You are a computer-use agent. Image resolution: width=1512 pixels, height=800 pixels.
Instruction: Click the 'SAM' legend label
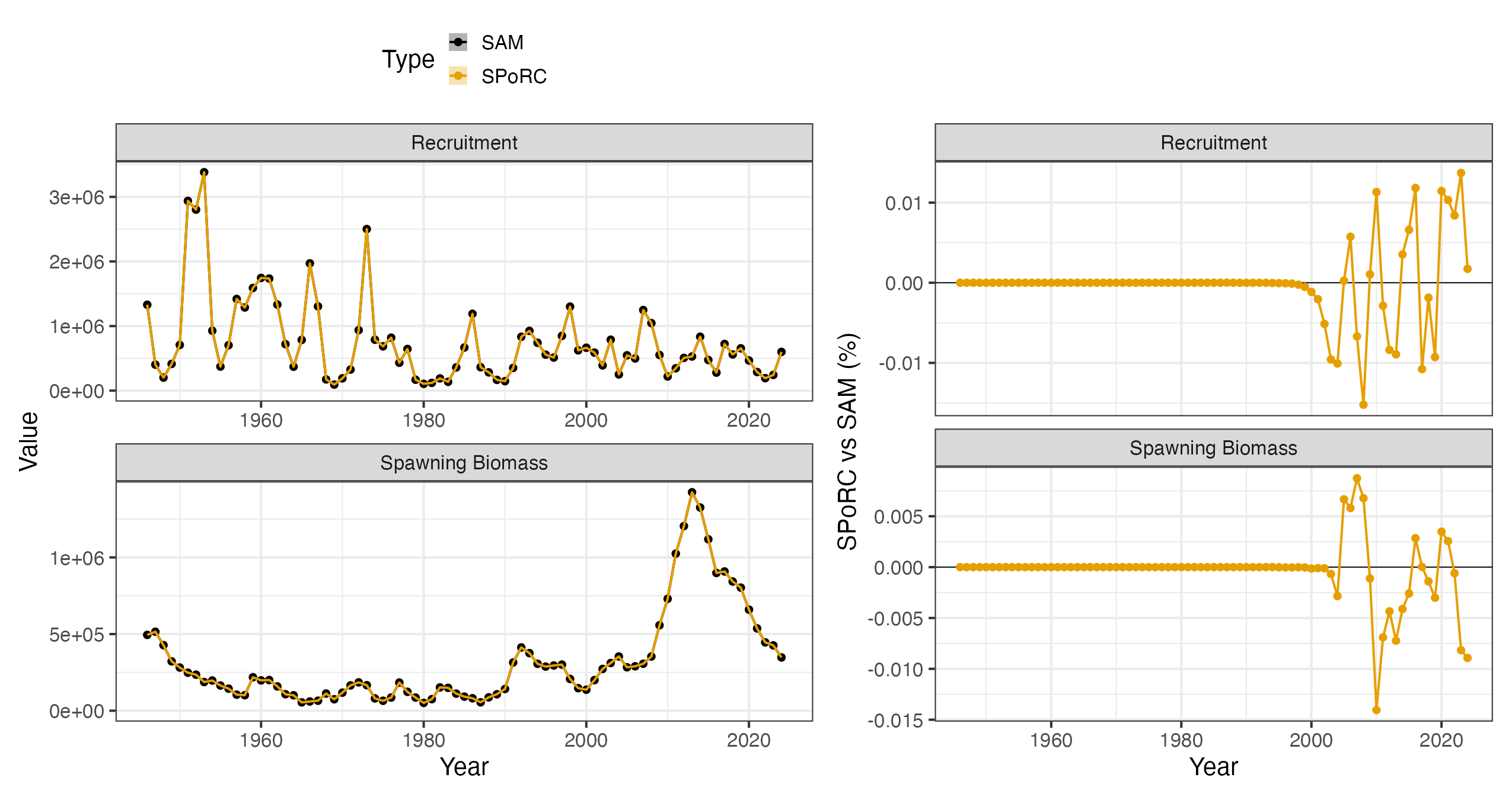pyautogui.click(x=502, y=43)
